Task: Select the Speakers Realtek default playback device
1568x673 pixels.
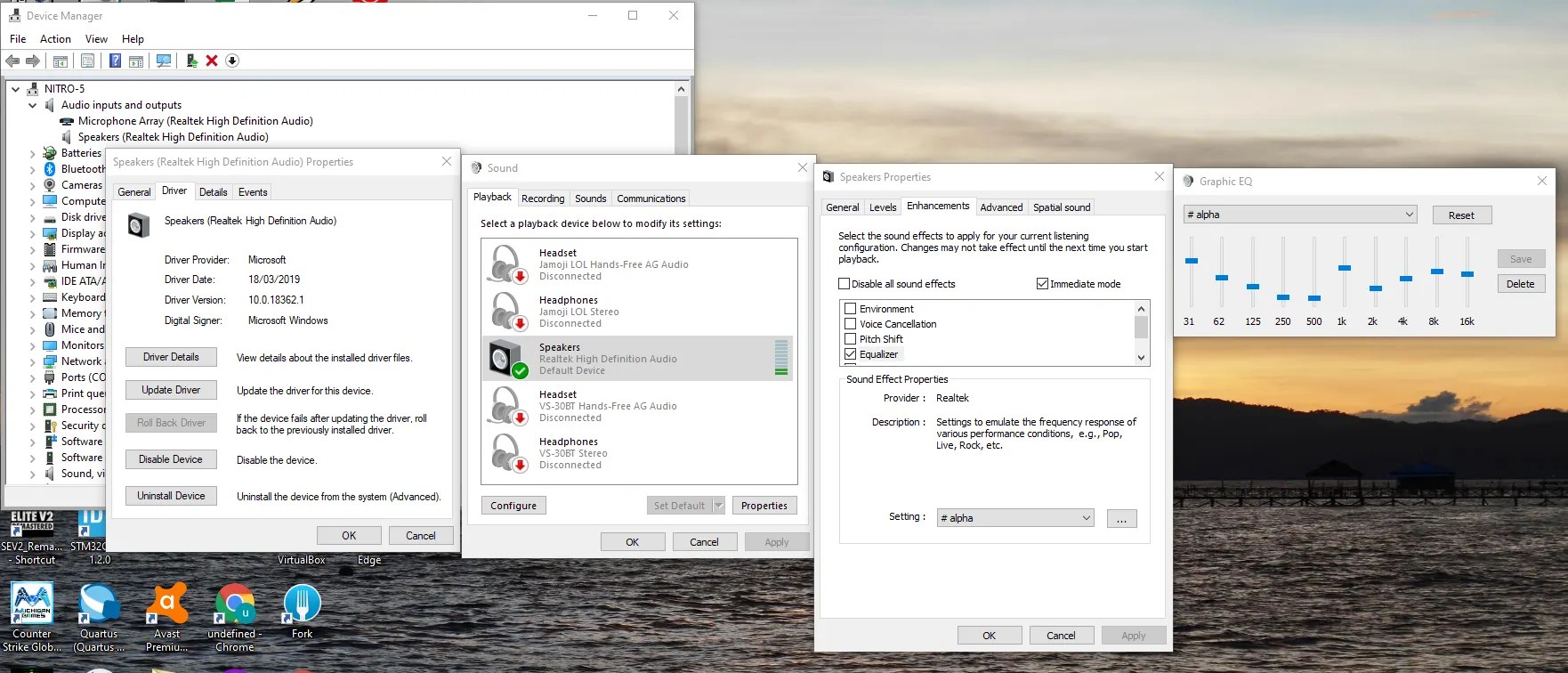Action: click(637, 359)
